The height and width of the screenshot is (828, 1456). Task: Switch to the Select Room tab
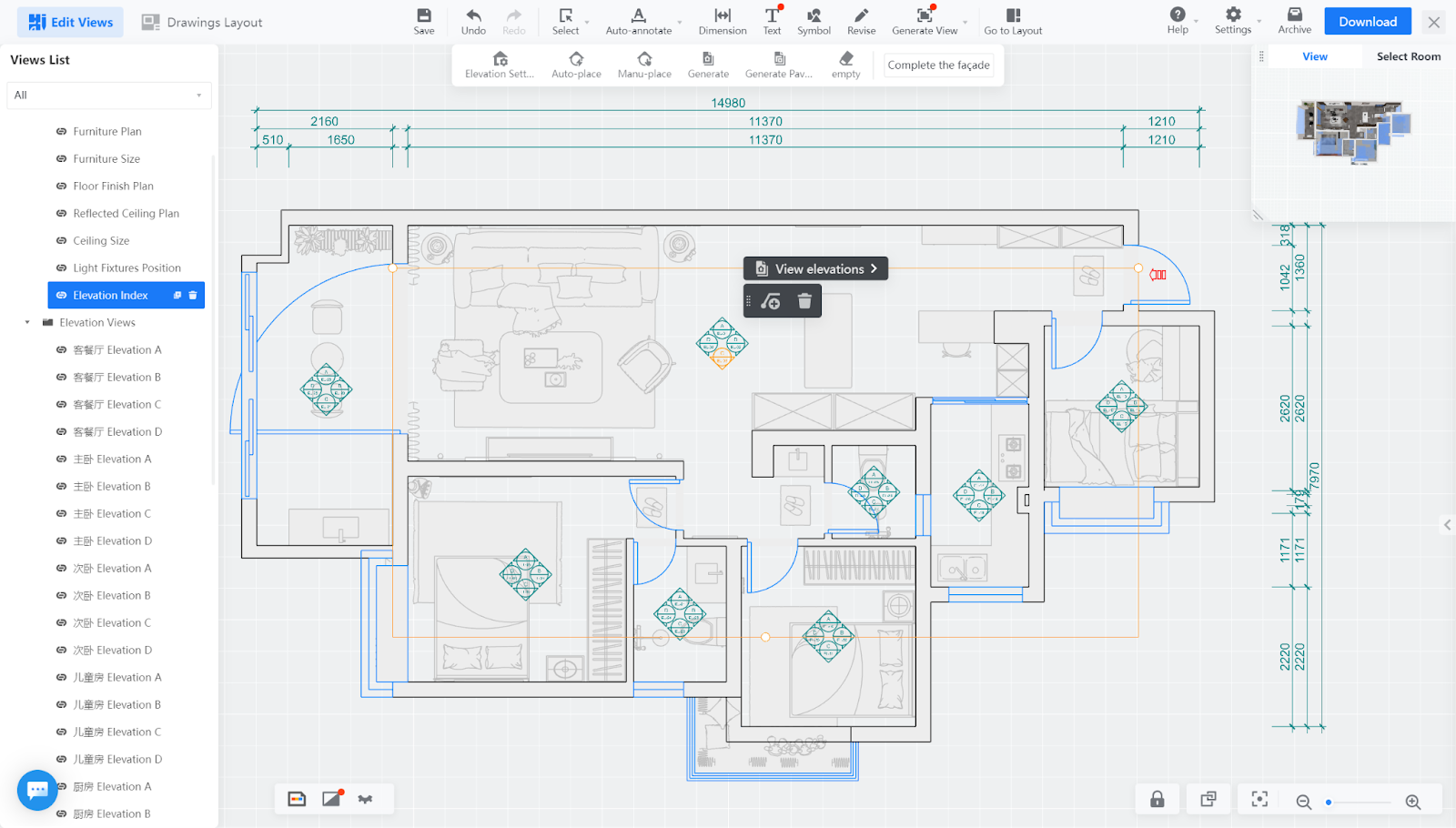coord(1408,56)
